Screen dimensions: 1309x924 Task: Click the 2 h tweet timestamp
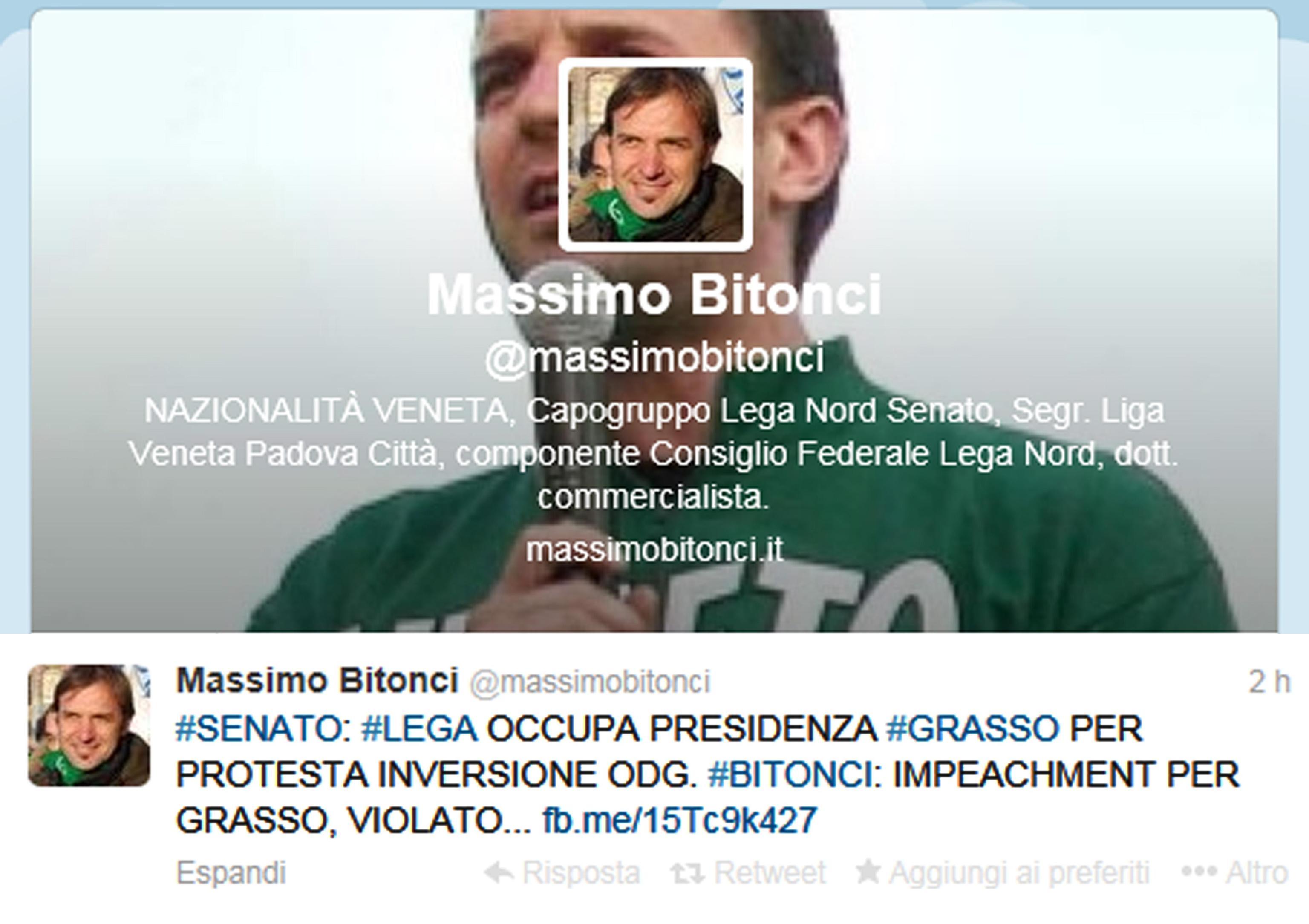point(1269,681)
